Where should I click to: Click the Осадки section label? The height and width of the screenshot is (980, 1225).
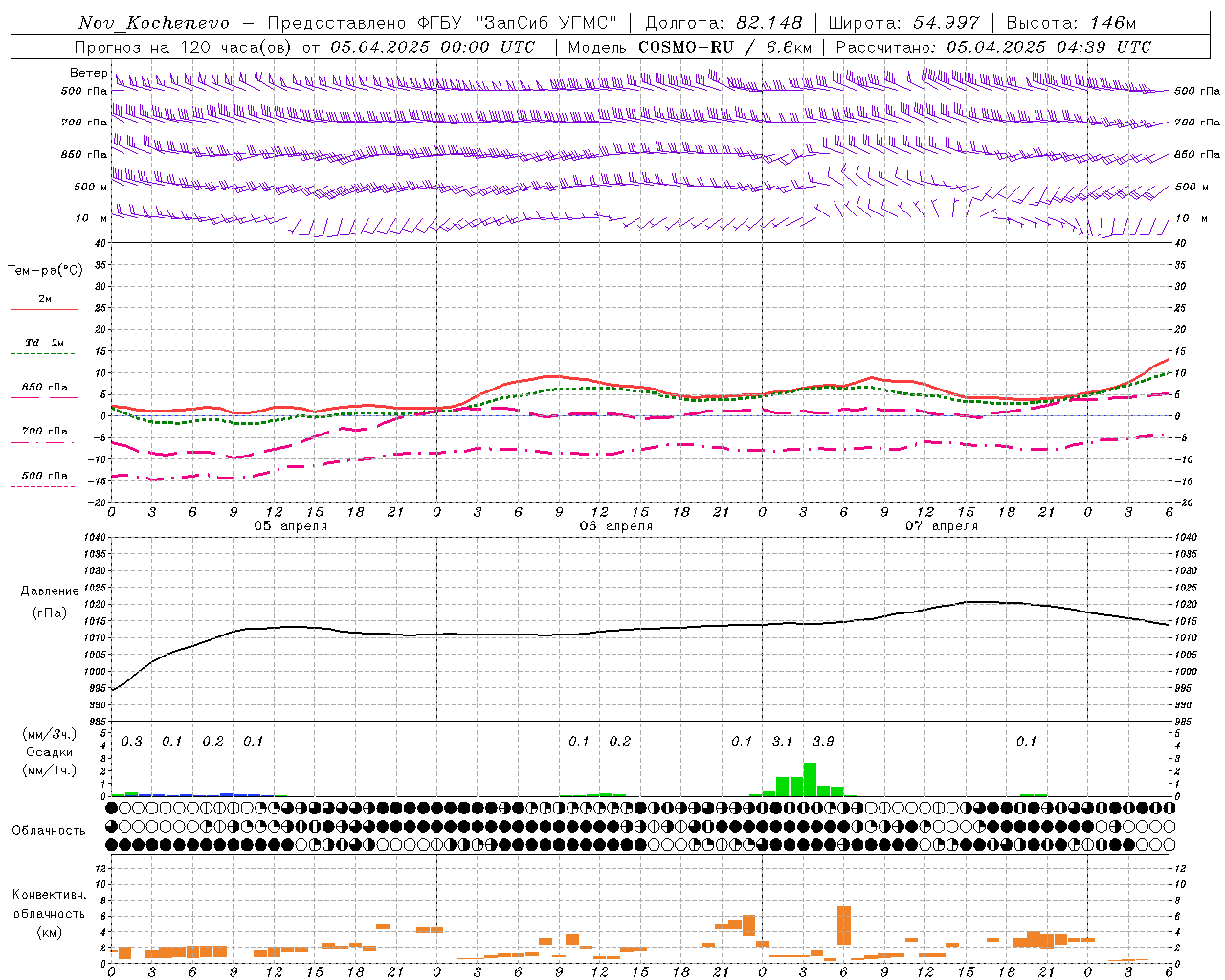[49, 752]
